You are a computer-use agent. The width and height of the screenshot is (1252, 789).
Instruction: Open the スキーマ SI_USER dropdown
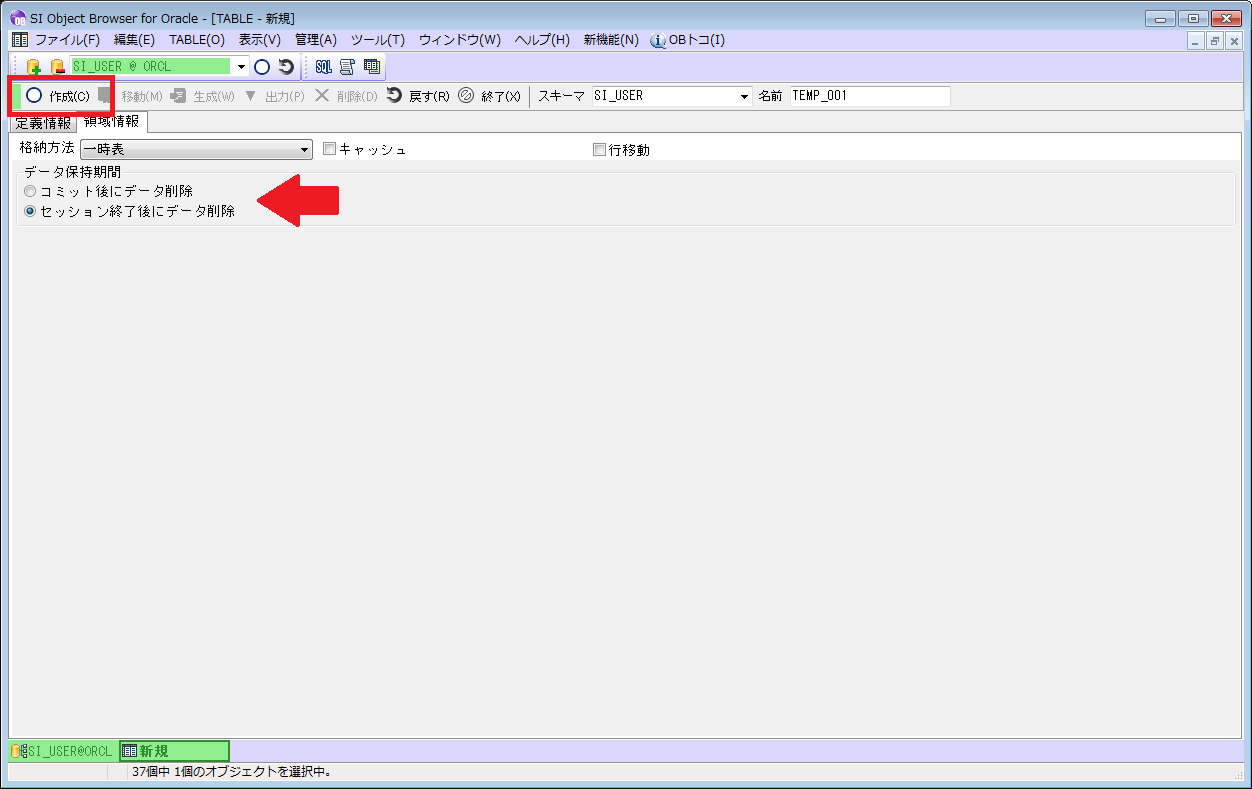(x=744, y=97)
